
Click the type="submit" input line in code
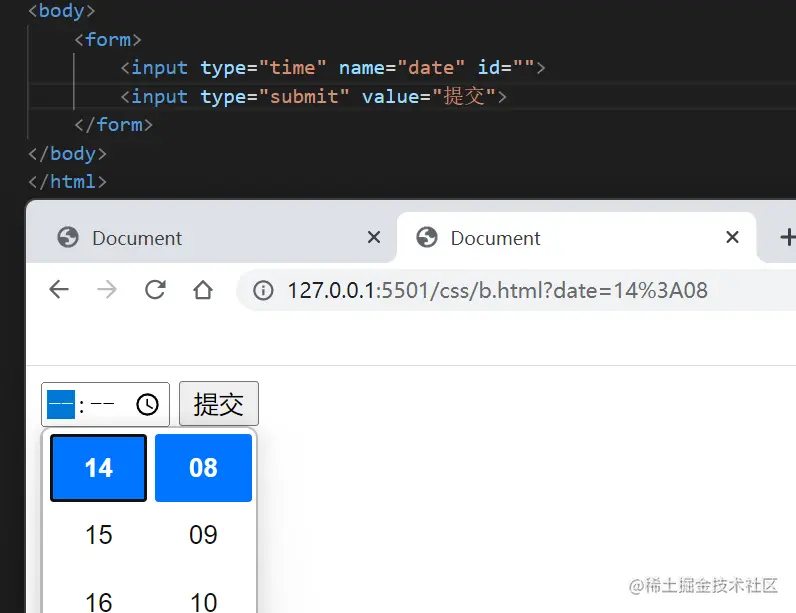coord(313,96)
